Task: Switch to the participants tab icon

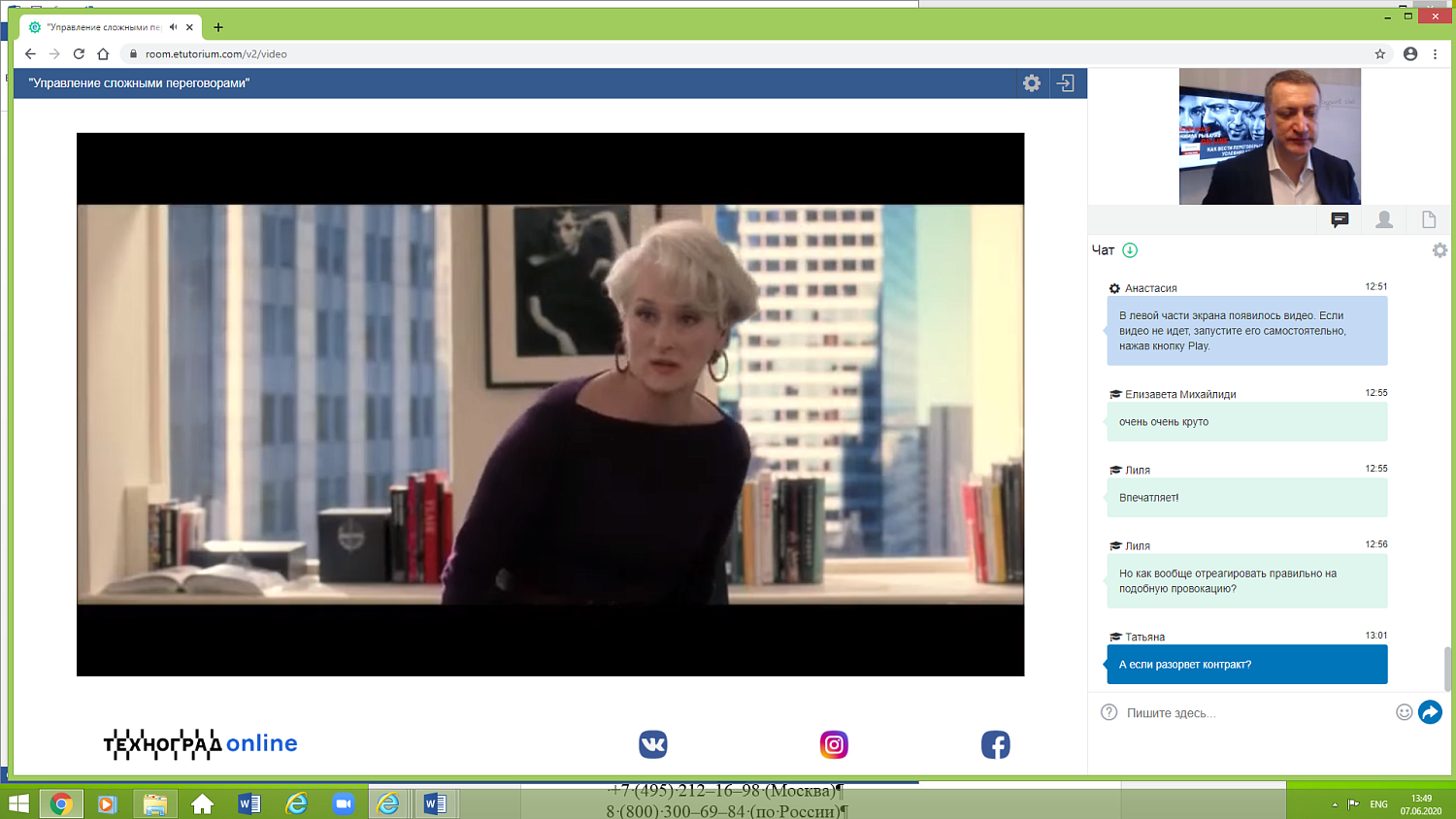Action: point(1384,219)
